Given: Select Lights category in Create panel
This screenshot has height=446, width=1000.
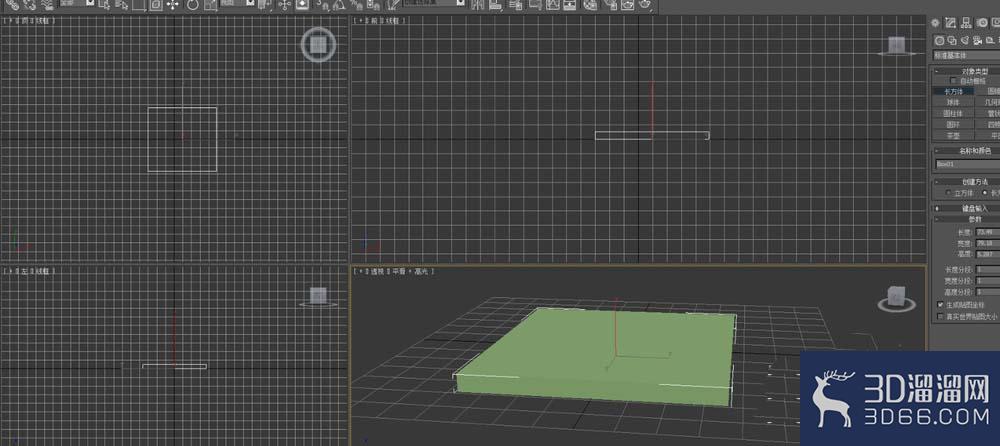Looking at the screenshot, I should [964, 40].
